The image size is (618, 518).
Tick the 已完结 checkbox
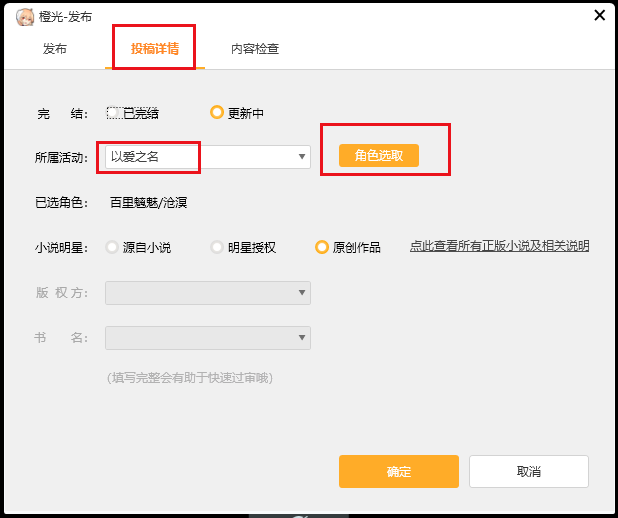point(115,113)
